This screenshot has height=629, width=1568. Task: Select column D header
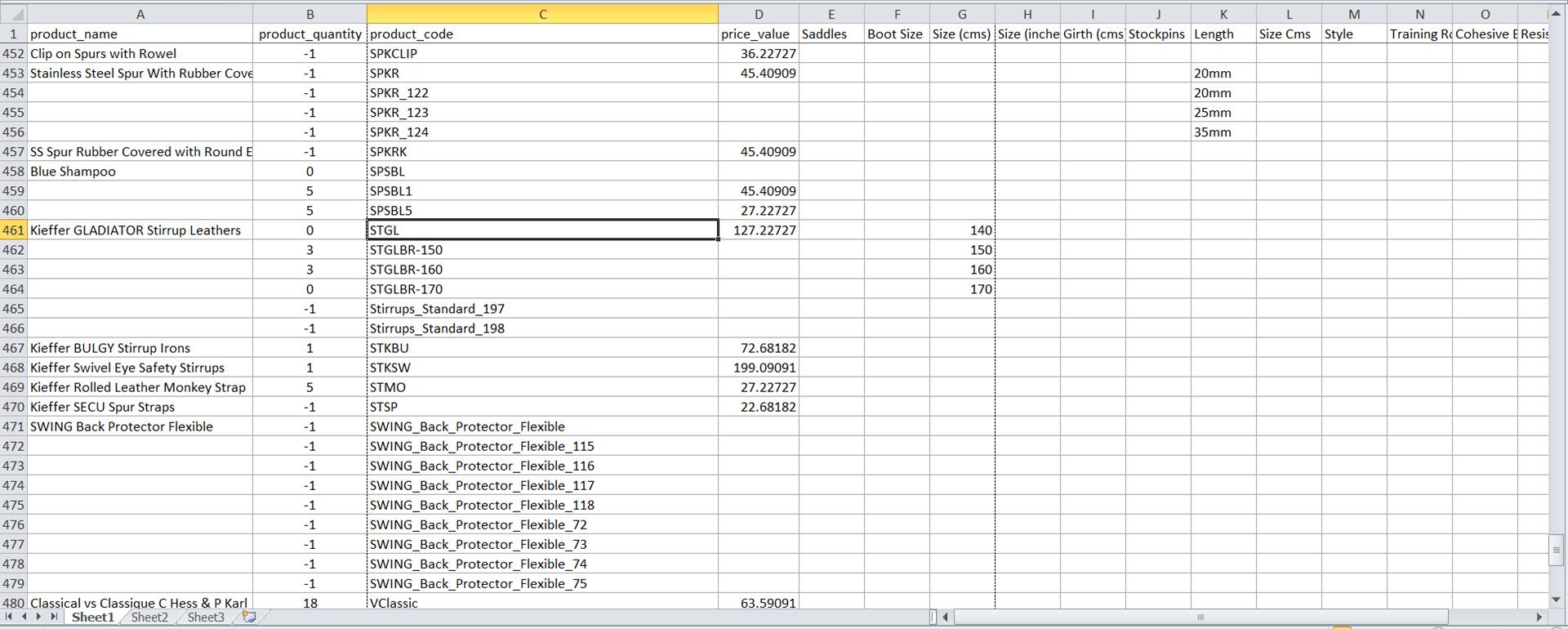[x=759, y=14]
